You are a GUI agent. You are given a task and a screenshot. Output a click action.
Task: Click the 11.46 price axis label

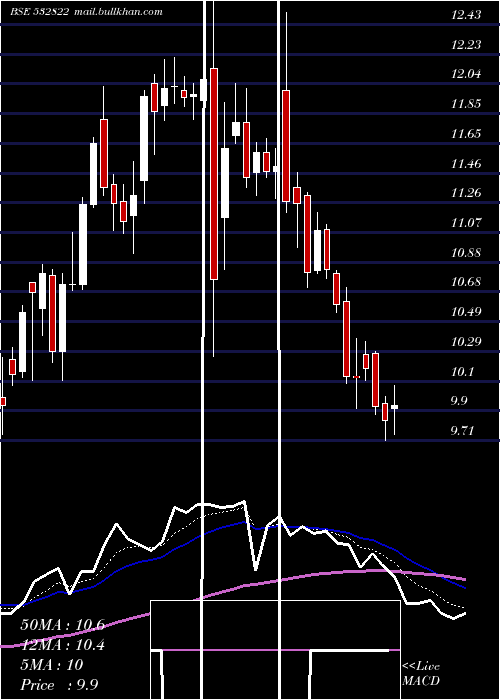[466, 163]
